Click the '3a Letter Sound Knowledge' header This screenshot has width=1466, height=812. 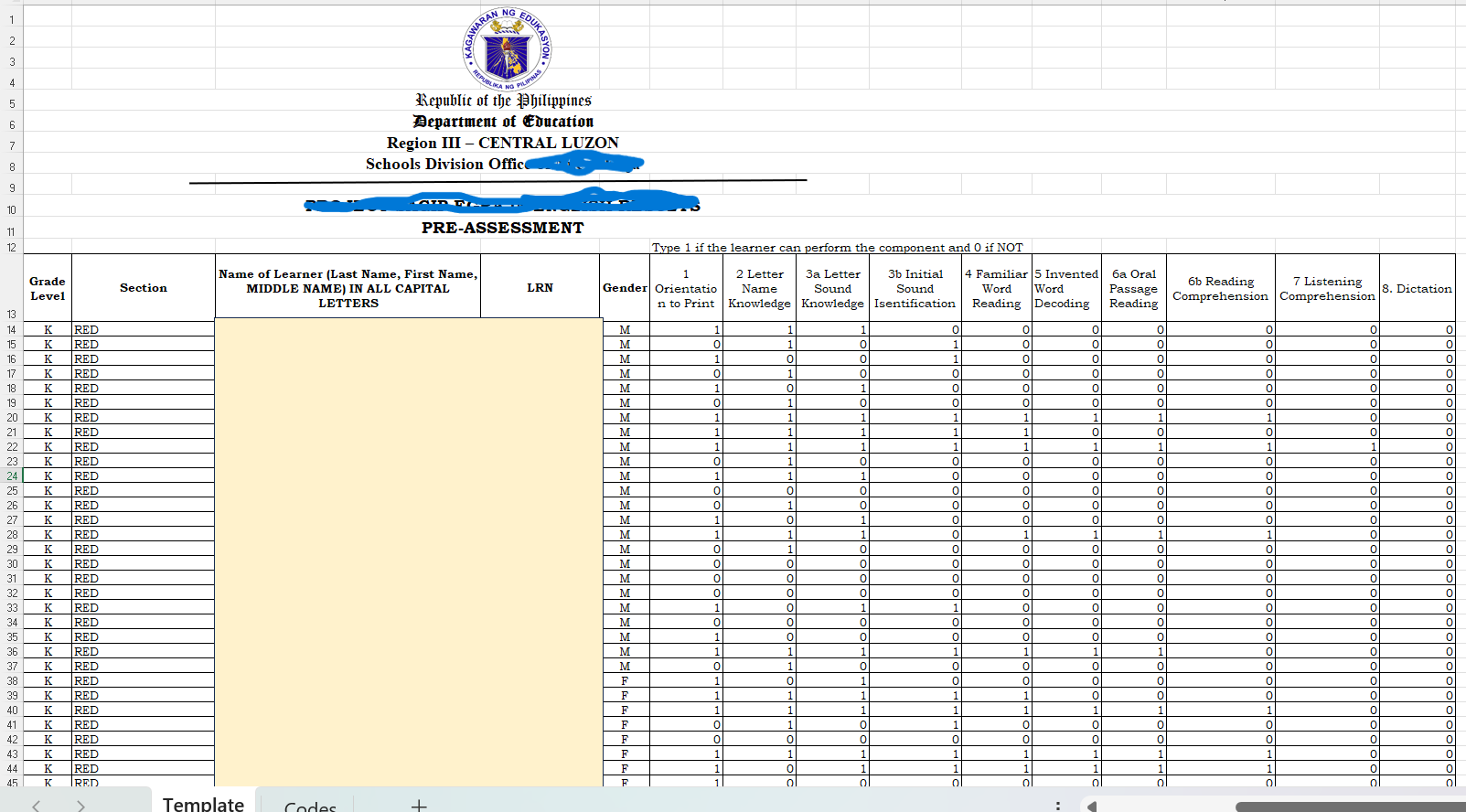coord(832,288)
